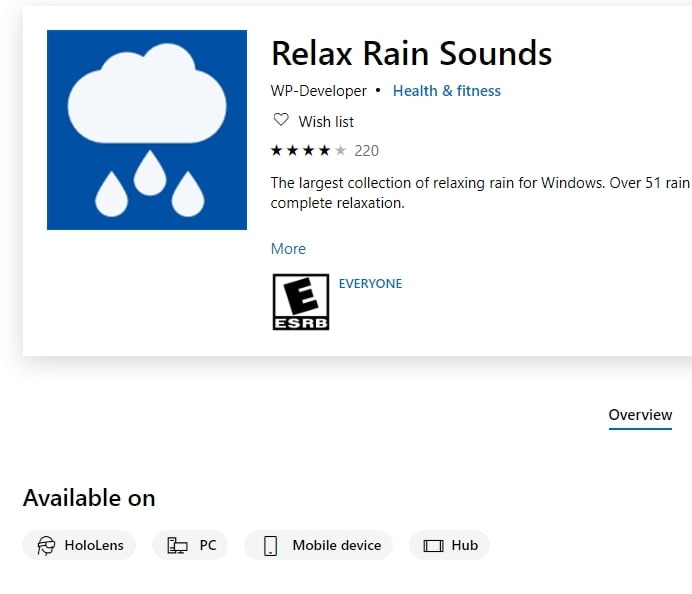Click the ESRB Everyone rating badge

click(301, 303)
